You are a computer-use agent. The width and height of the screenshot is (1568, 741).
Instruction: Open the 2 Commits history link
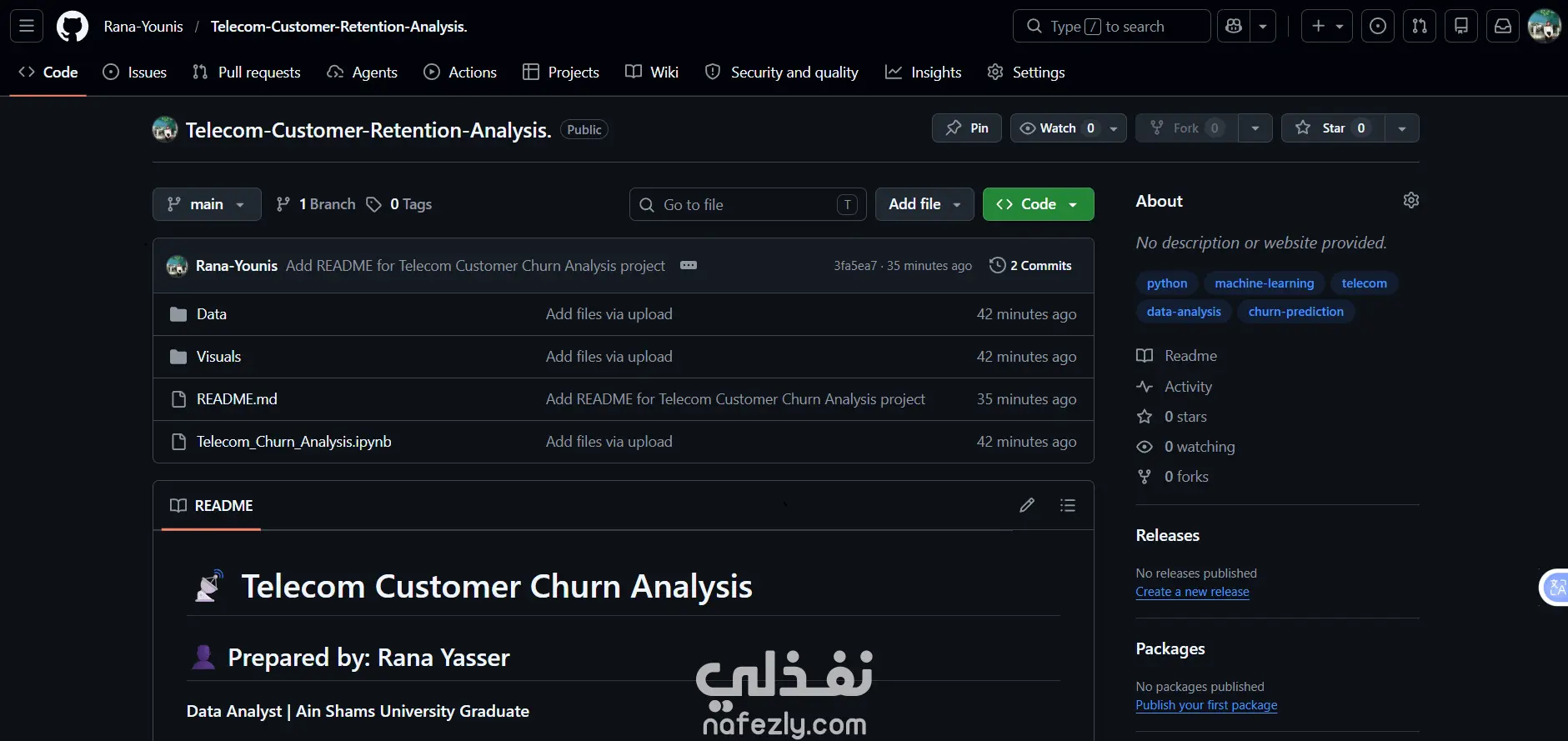tap(1030, 266)
